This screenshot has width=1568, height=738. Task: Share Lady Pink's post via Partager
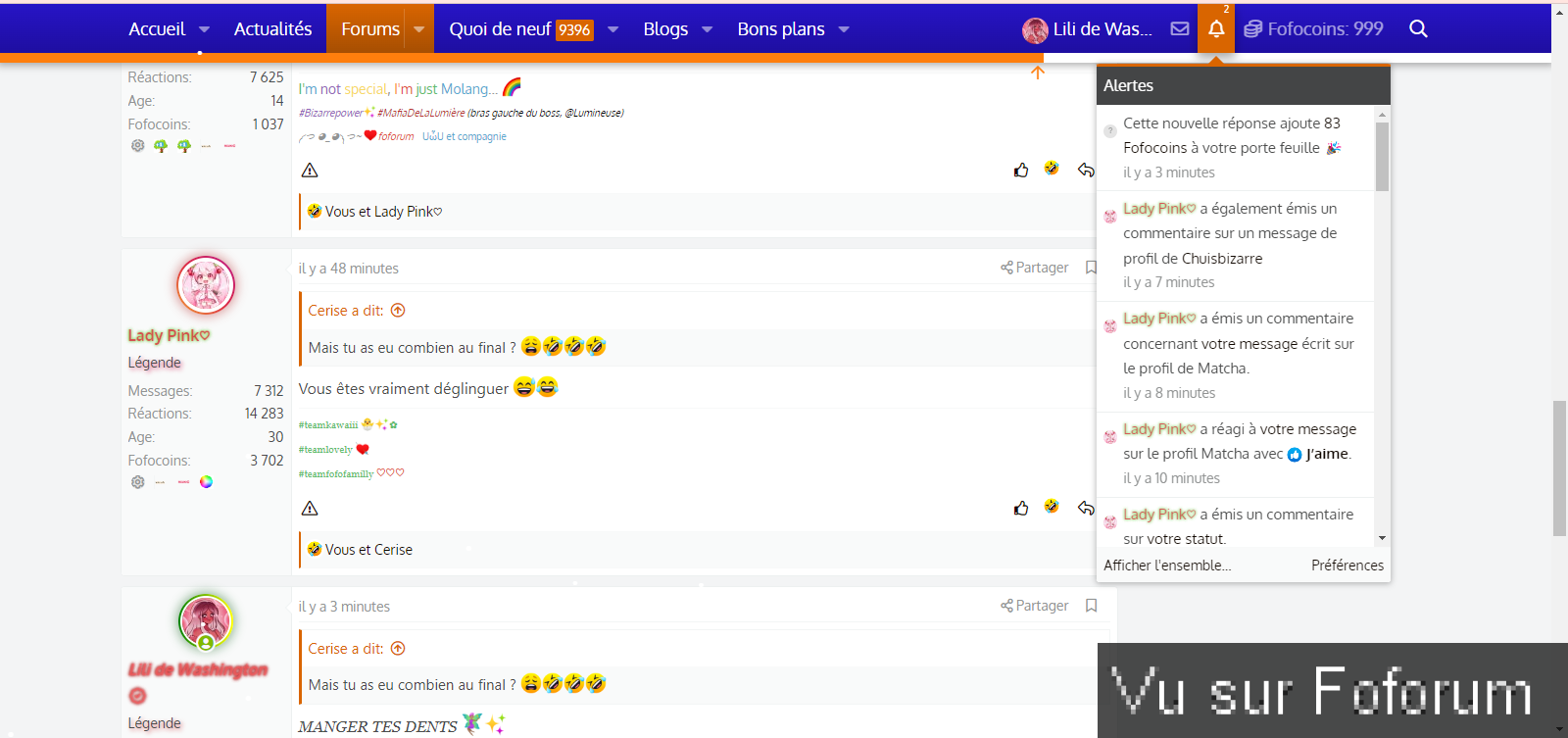tap(1035, 268)
